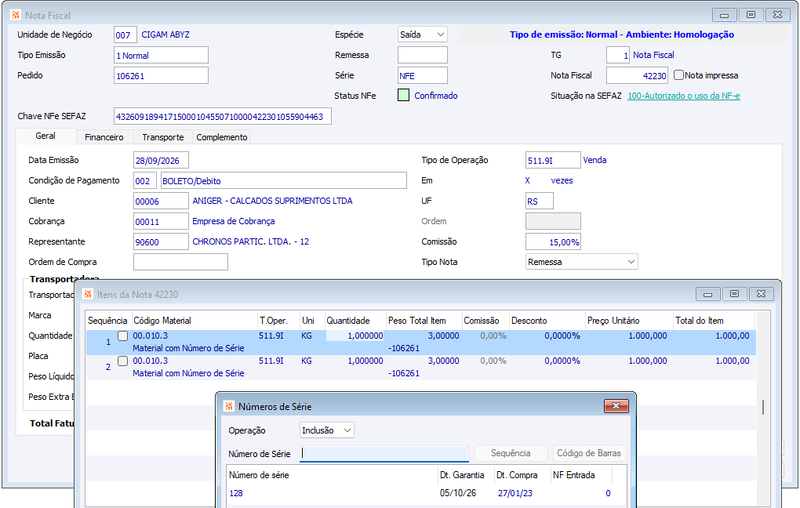
Task: Minimize the Itens da Nota window
Action: tap(708, 294)
